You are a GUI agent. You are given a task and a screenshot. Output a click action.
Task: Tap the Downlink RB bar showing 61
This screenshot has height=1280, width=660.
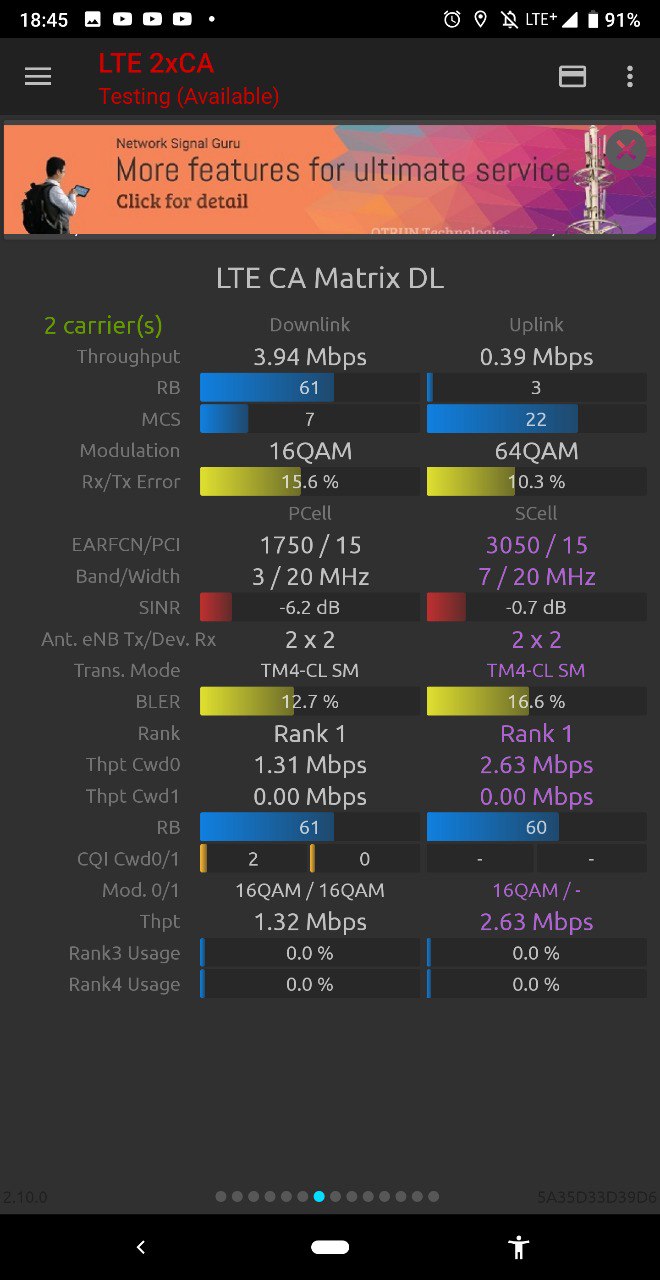pyautogui.click(x=310, y=388)
